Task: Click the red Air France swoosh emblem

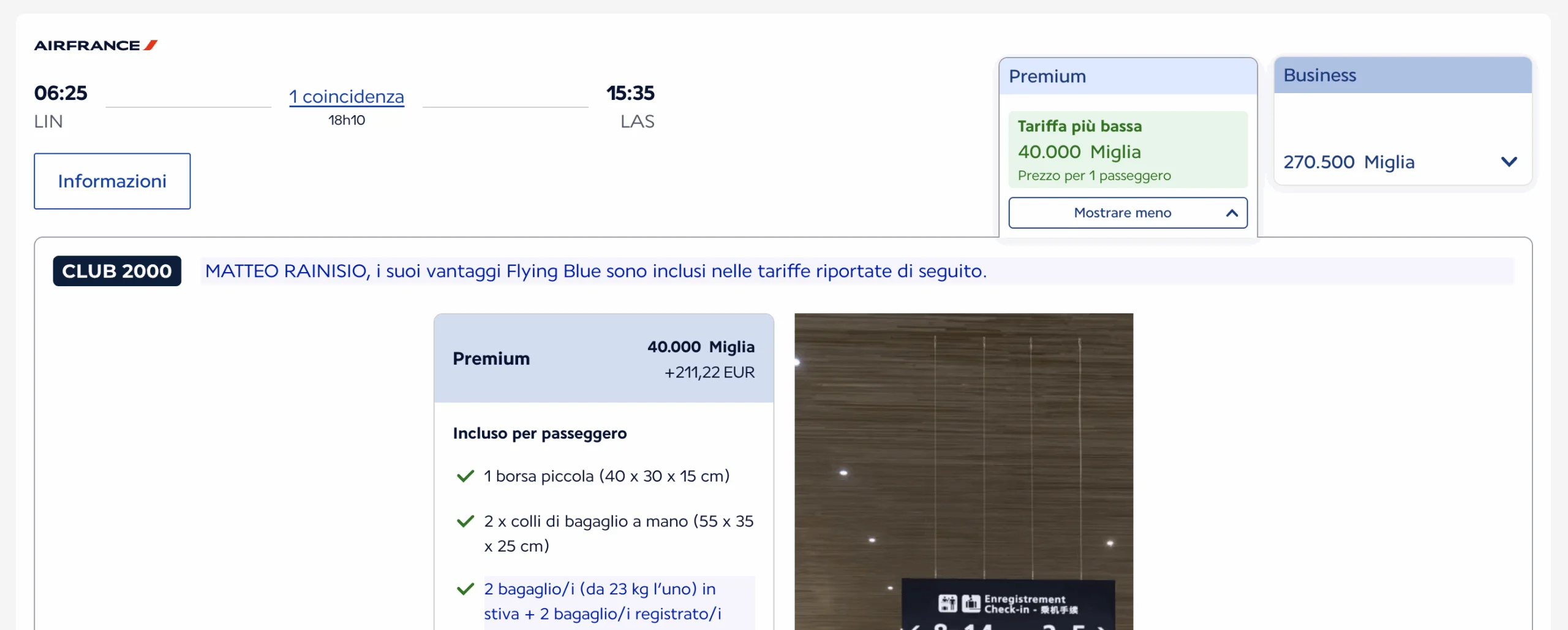Action: click(x=151, y=45)
